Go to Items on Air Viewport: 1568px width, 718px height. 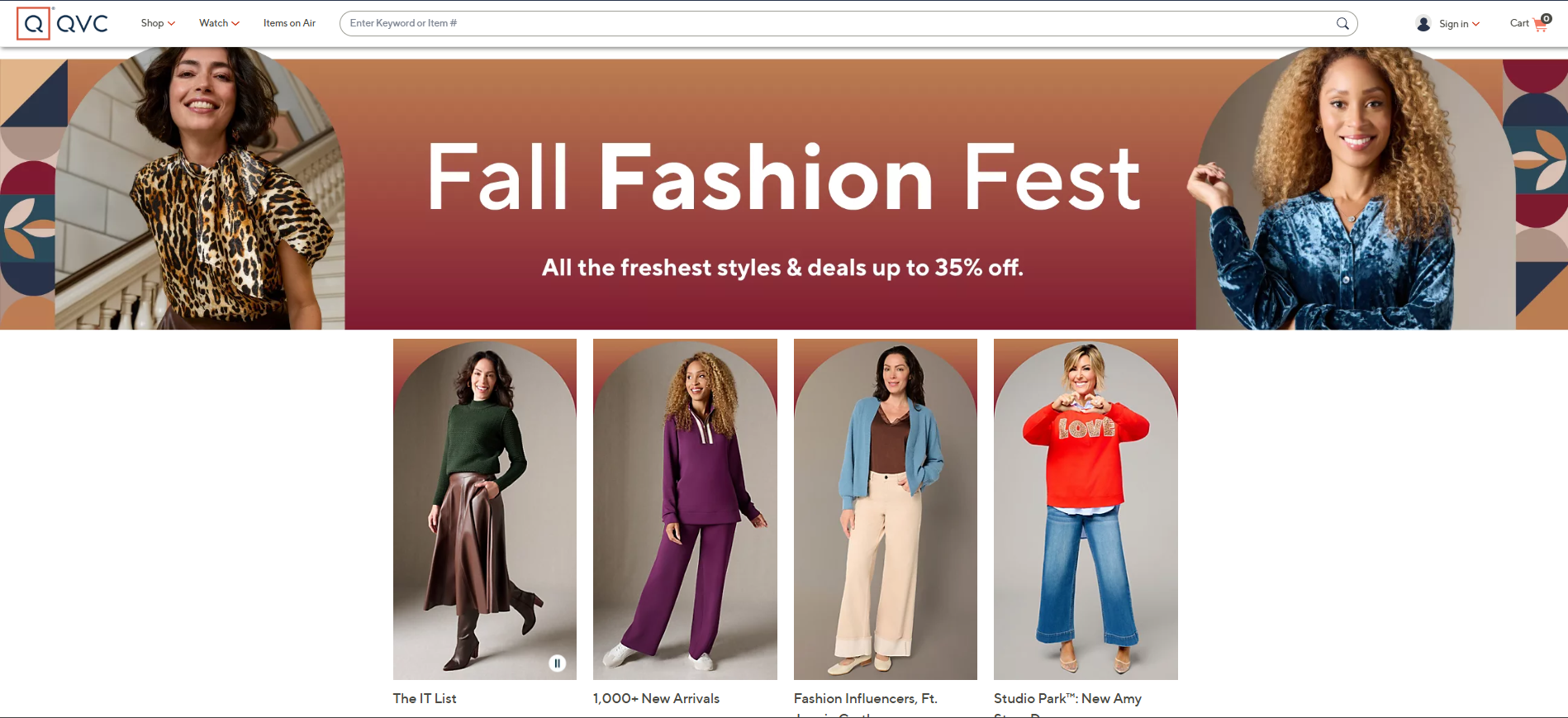tap(289, 23)
